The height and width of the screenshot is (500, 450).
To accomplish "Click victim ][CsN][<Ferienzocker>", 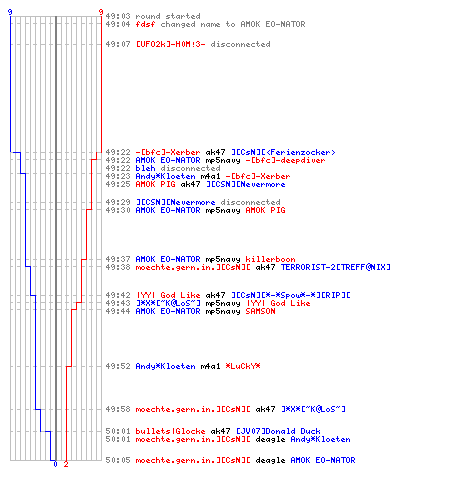I will [283, 152].
